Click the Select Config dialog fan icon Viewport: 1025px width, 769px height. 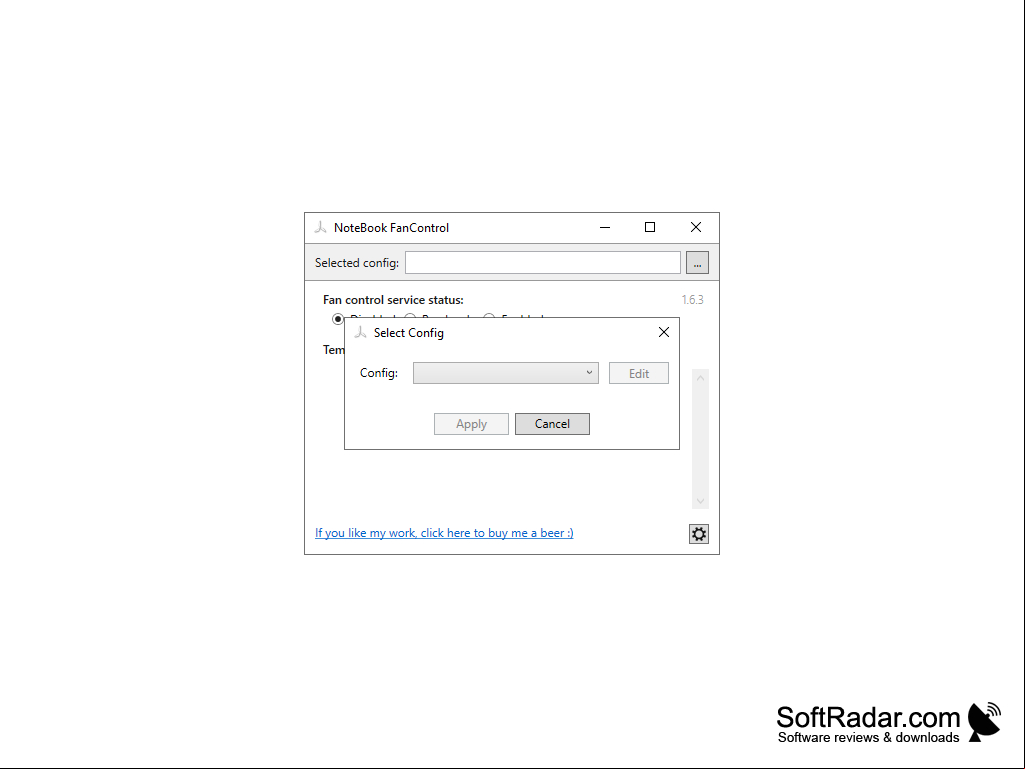click(x=360, y=332)
